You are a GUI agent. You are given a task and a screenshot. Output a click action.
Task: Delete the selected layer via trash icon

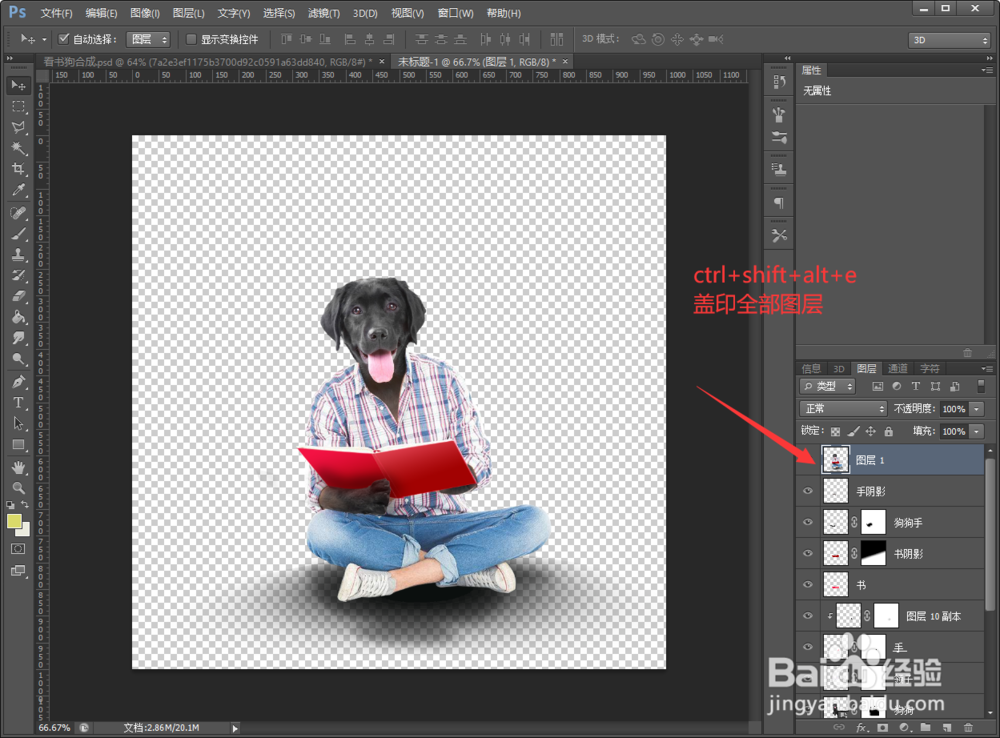[x=968, y=728]
